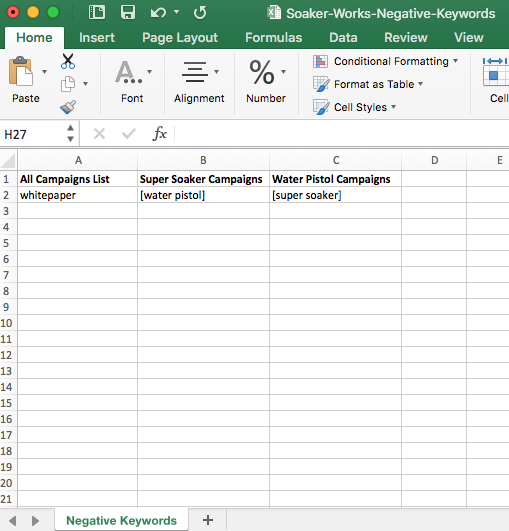Open the Conditional Formatting dropdown arrow
The height and width of the screenshot is (531, 509).
(455, 61)
